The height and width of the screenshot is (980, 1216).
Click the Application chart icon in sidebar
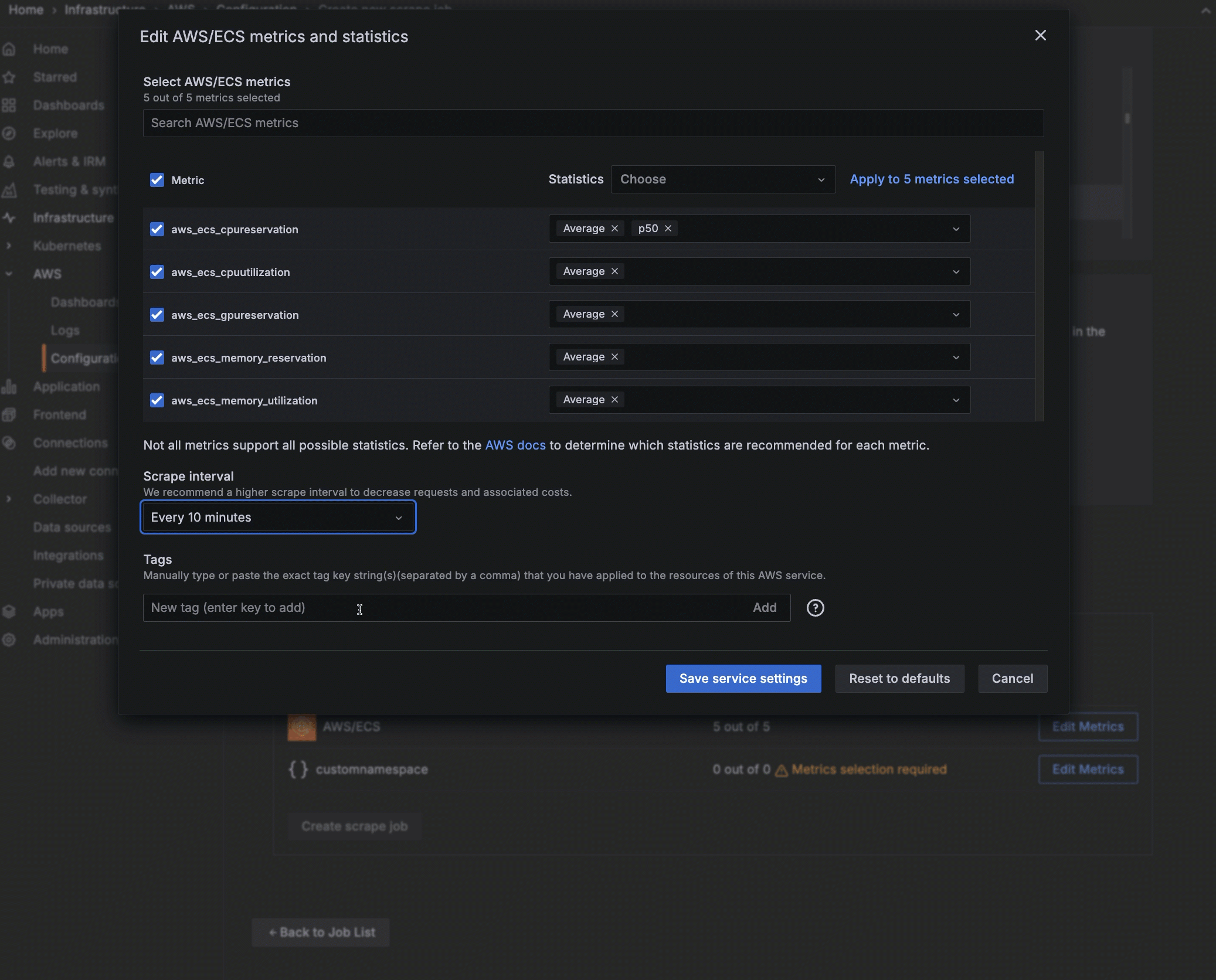[9, 387]
